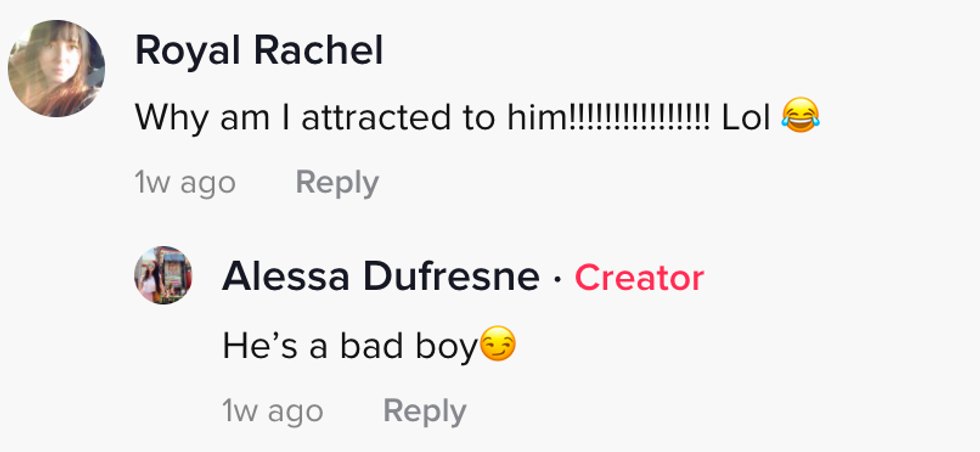This screenshot has height=452, width=980.
Task: Click the "He's a bad boy" reply text
Action: tap(350, 346)
